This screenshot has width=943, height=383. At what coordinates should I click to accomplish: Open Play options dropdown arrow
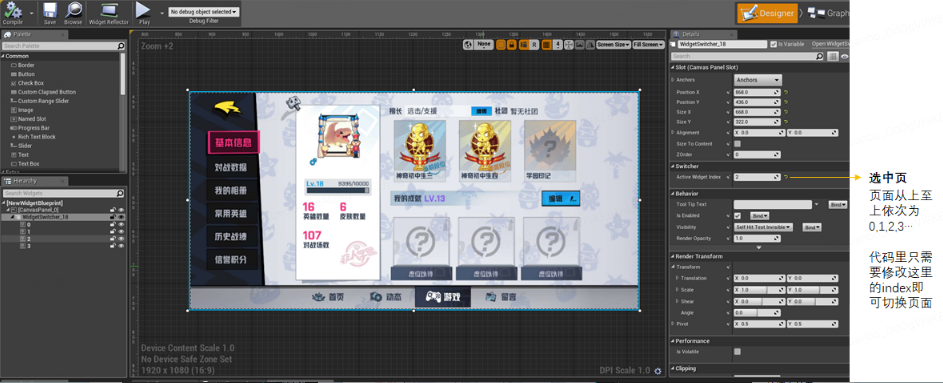tap(162, 12)
